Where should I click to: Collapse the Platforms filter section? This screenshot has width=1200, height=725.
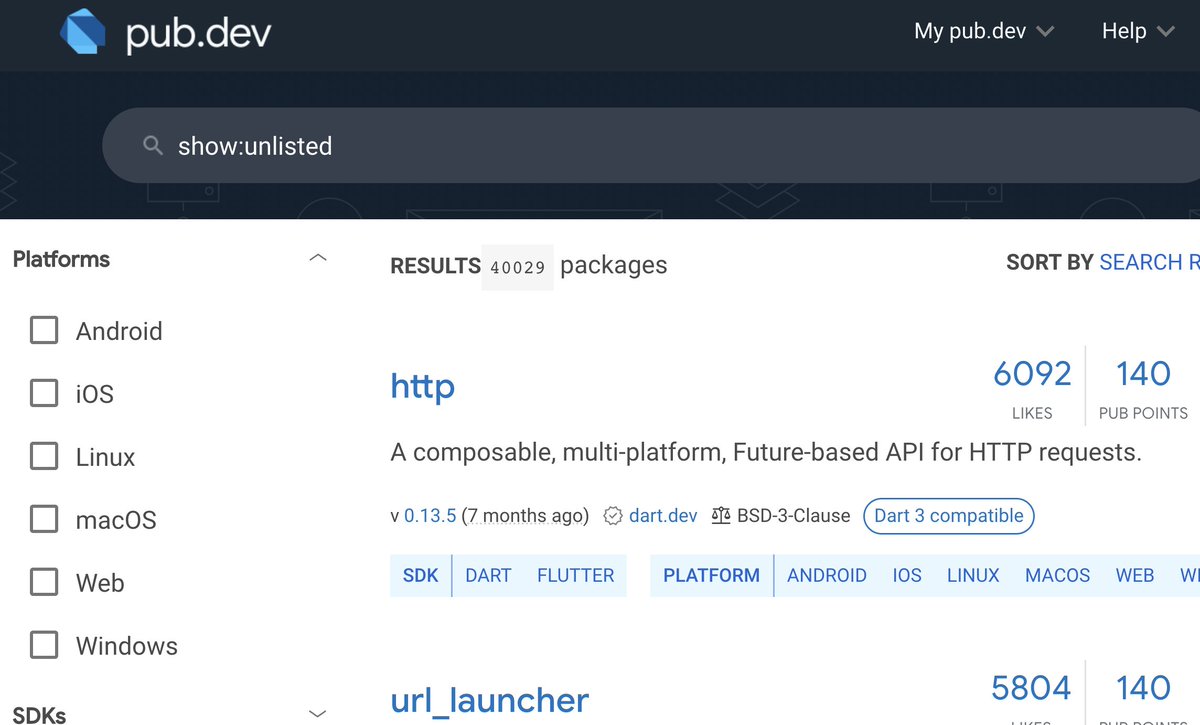(318, 259)
